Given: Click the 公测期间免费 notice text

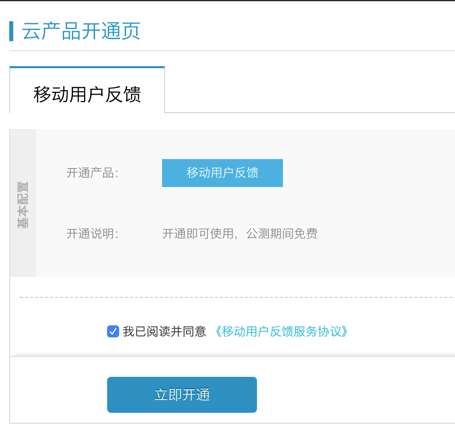Looking at the screenshot, I should pos(282,234).
